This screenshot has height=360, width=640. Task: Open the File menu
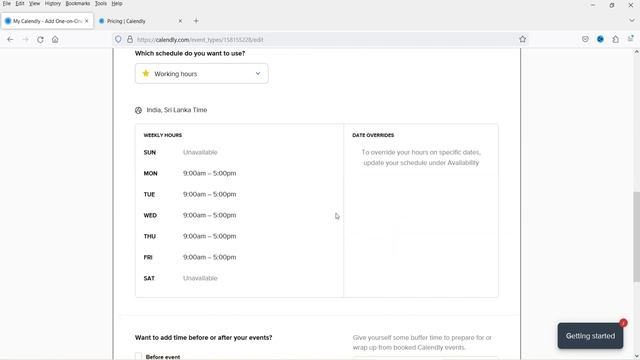pyautogui.click(x=7, y=4)
